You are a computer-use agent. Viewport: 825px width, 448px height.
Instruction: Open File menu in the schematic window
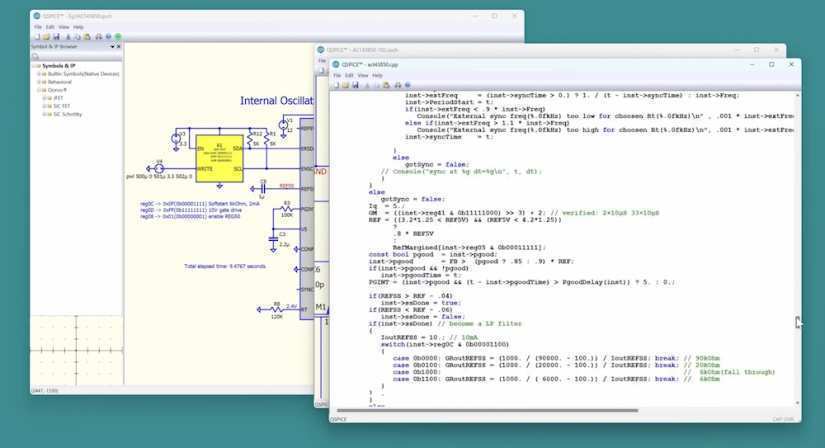(x=38, y=27)
